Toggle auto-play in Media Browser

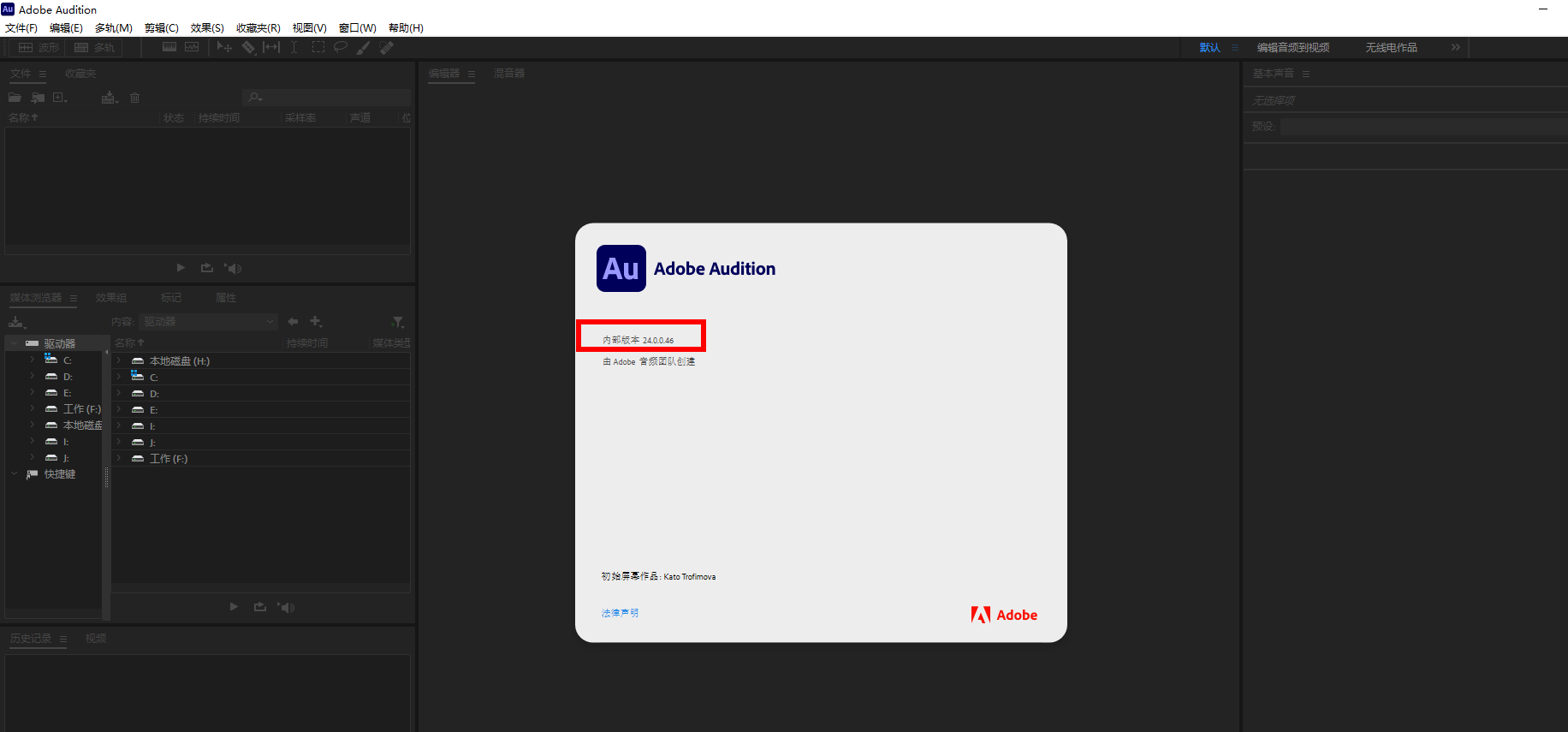click(286, 607)
